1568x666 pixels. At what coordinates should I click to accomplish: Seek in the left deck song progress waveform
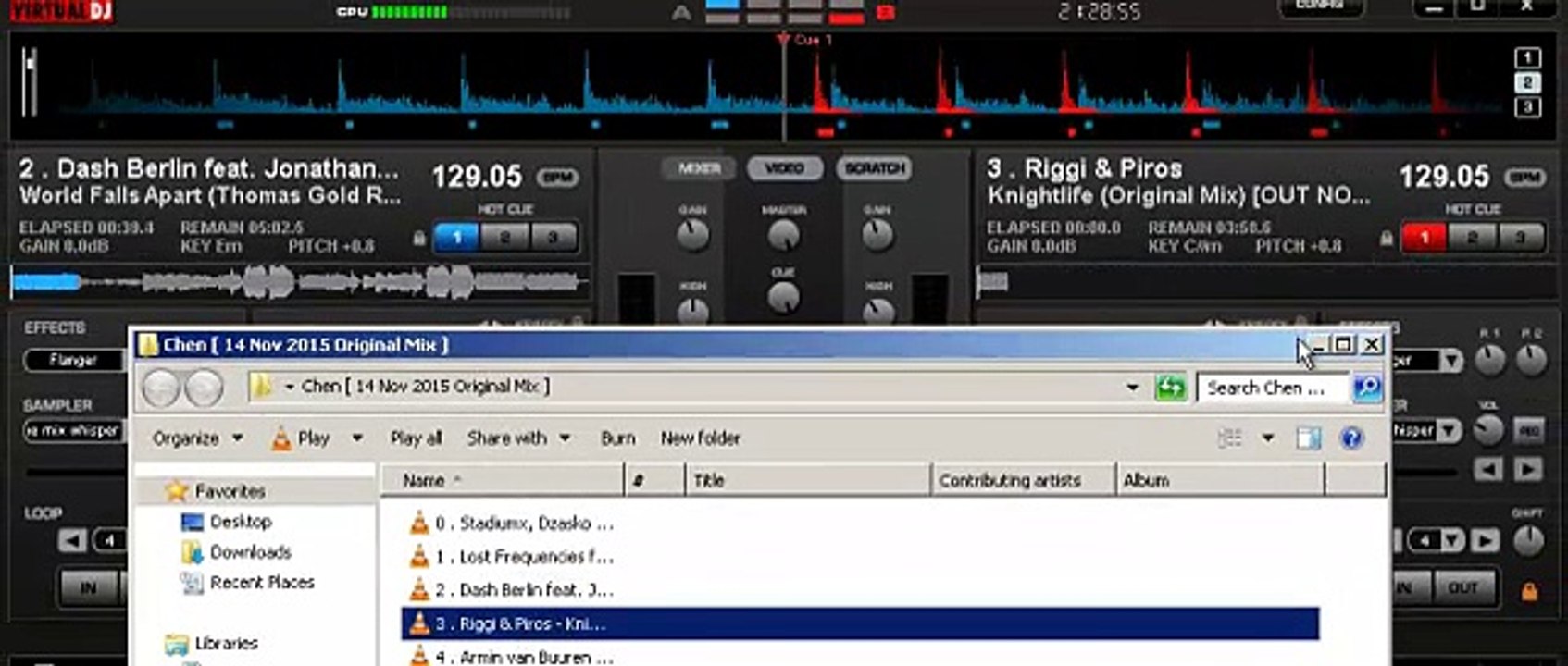[x=300, y=281]
